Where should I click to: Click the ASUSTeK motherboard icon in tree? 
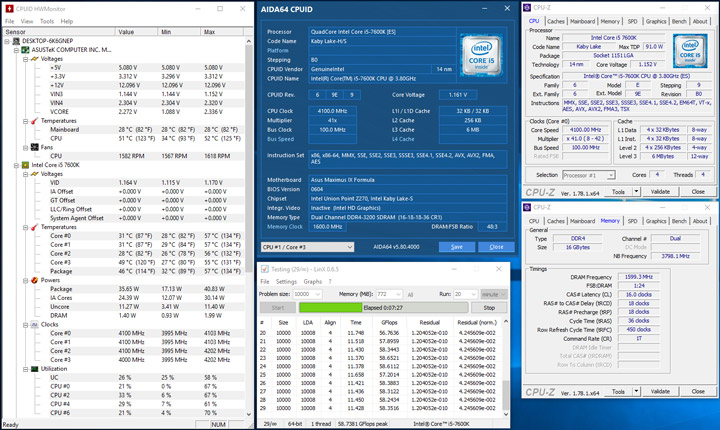(x=26, y=50)
